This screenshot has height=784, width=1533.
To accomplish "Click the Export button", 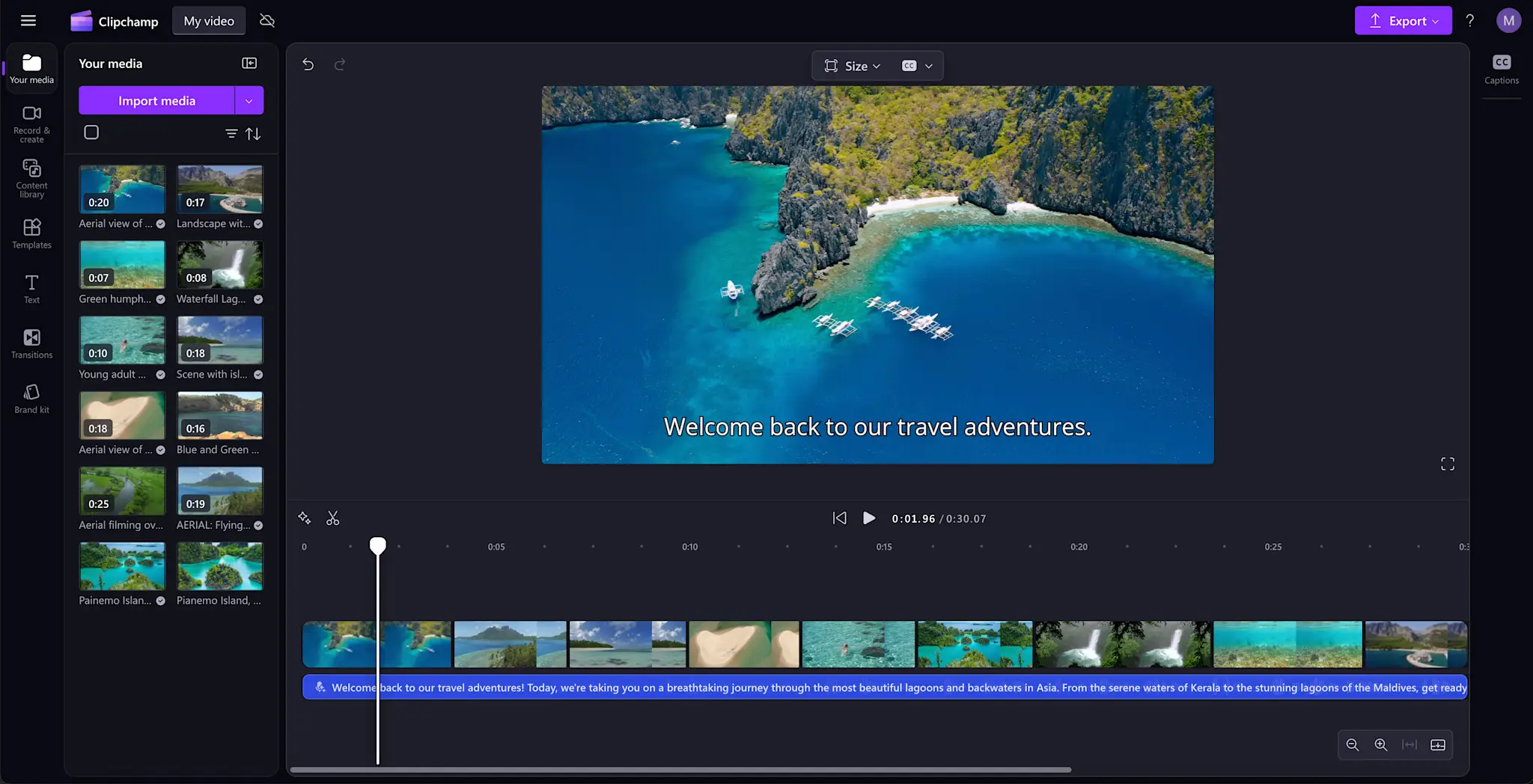I will point(1403,21).
